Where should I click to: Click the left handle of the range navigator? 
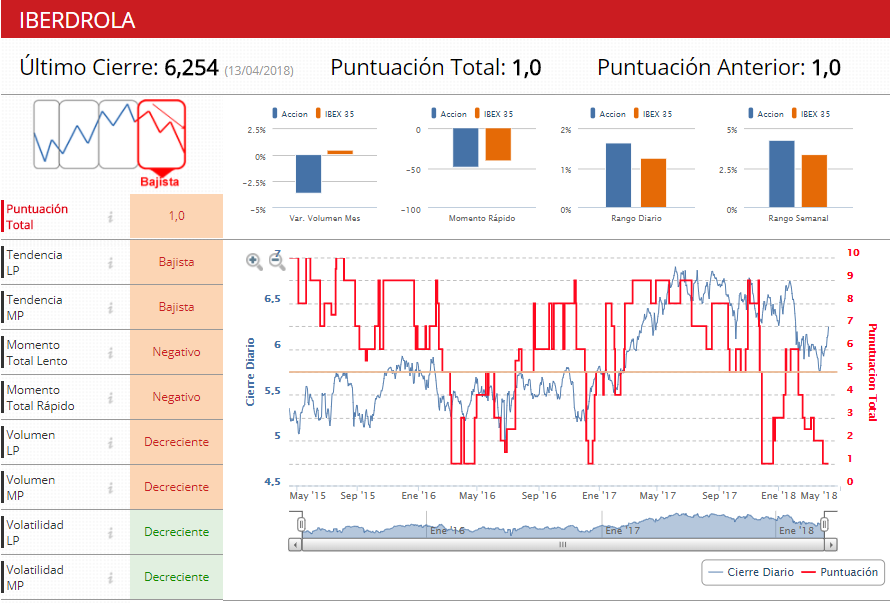pos(301,524)
